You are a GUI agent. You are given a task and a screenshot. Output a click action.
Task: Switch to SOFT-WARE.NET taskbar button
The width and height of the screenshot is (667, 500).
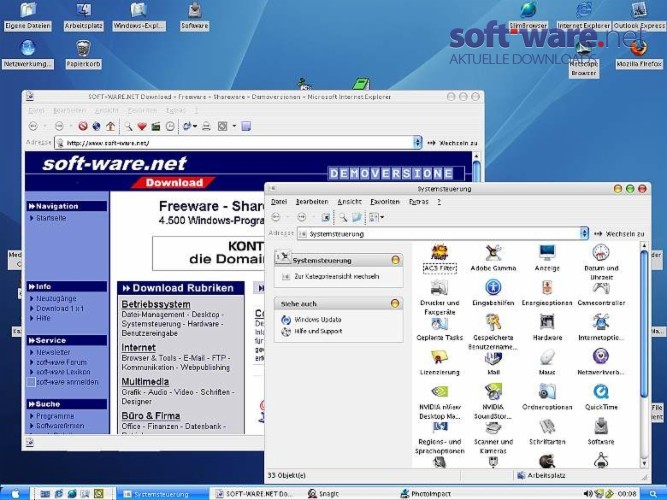coord(254,494)
